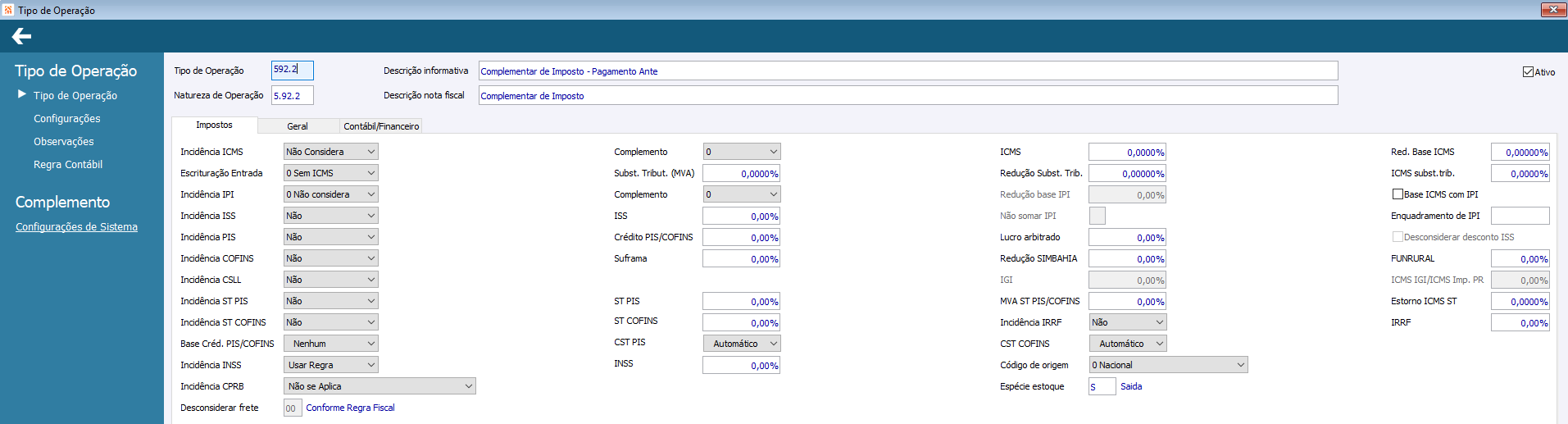The image size is (1568, 424).
Task: Open Incidência COFINS dropdown
Action: pos(331,258)
